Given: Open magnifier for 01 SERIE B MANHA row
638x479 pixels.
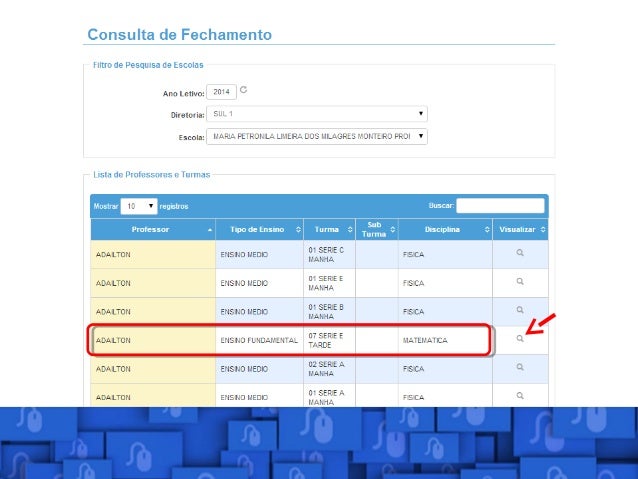Looking at the screenshot, I should pos(520,310).
